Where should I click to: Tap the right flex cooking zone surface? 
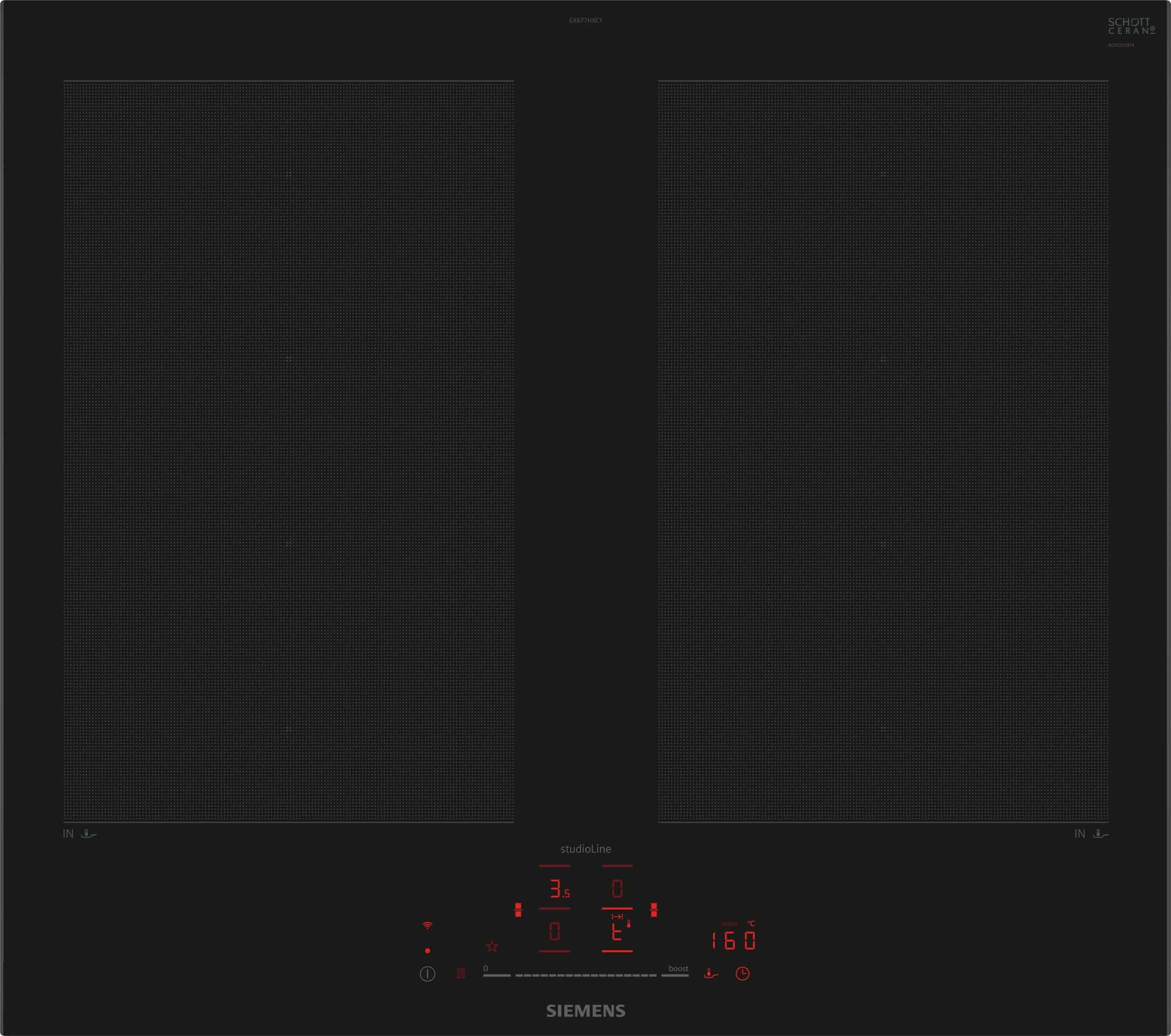coord(883,451)
